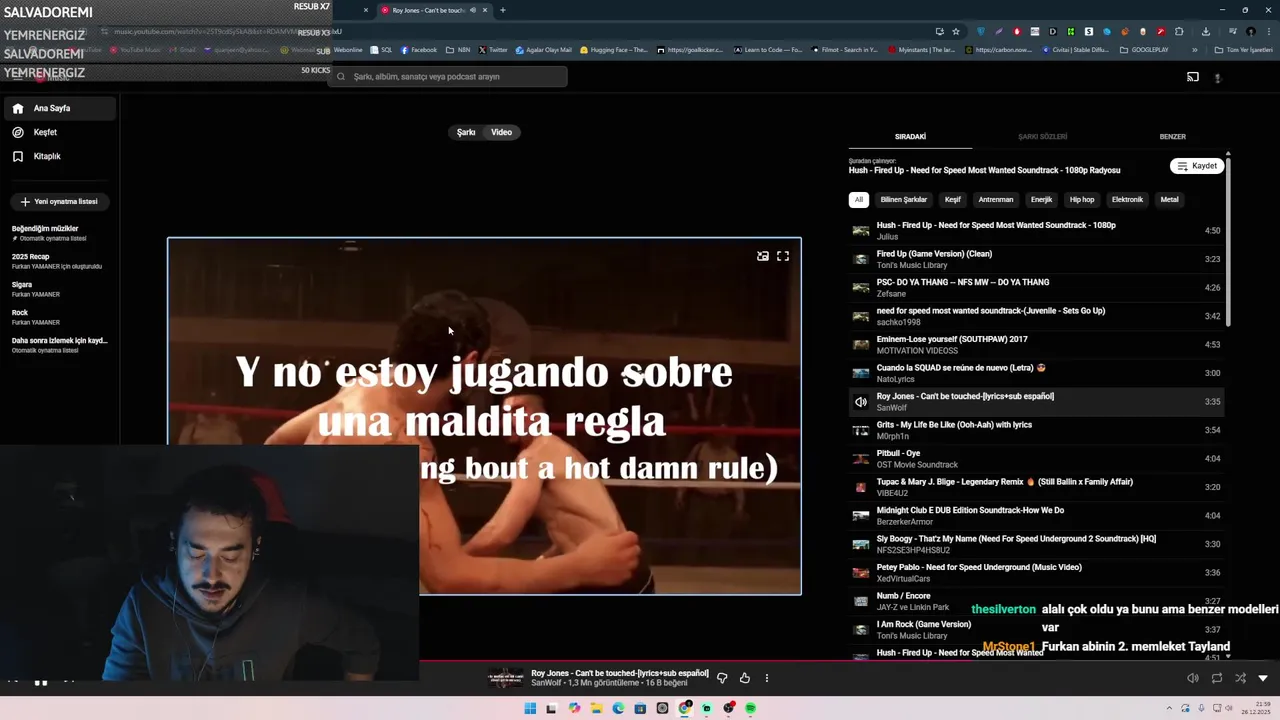Switch to Video mode

501,132
